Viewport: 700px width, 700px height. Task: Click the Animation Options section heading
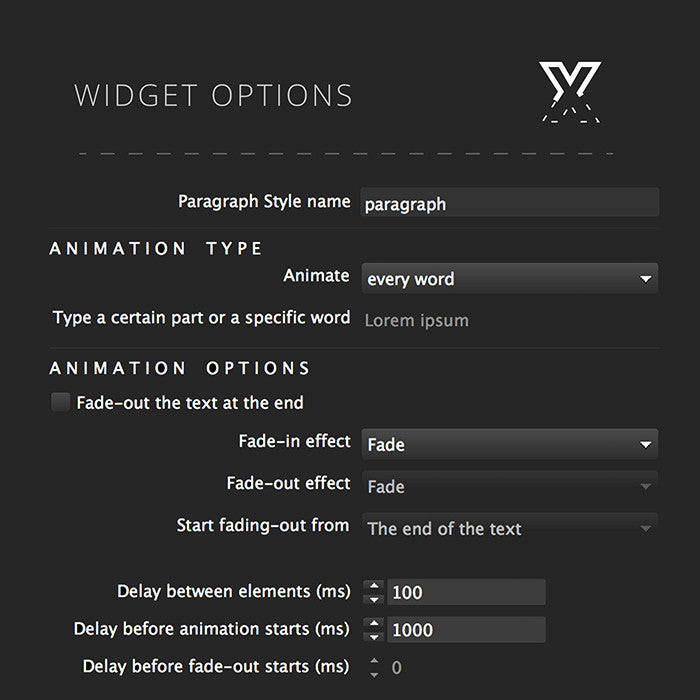[179, 368]
